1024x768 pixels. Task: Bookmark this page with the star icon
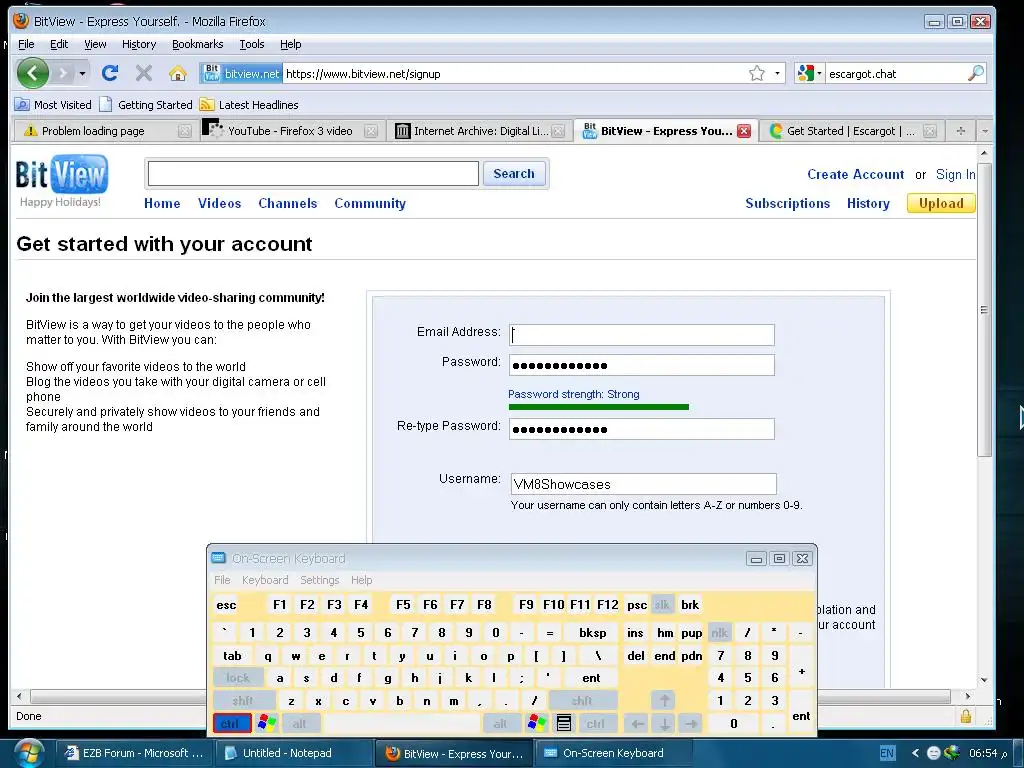(757, 73)
